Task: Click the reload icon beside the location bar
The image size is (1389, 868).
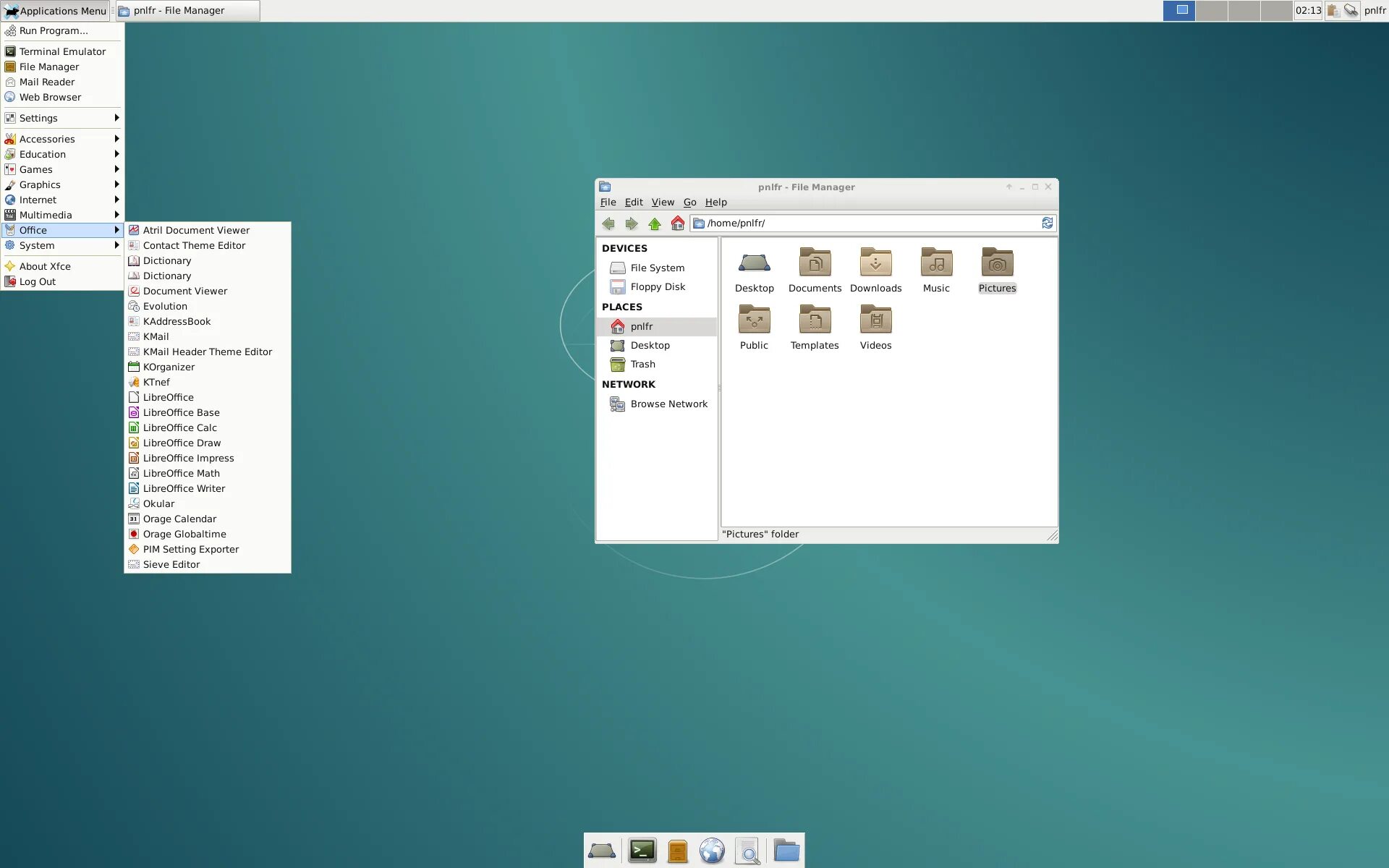Action: (x=1047, y=223)
